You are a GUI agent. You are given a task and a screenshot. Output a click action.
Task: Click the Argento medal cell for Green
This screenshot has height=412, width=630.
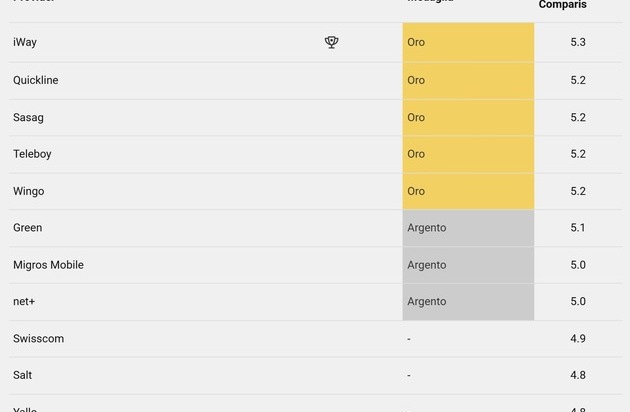click(x=468, y=228)
